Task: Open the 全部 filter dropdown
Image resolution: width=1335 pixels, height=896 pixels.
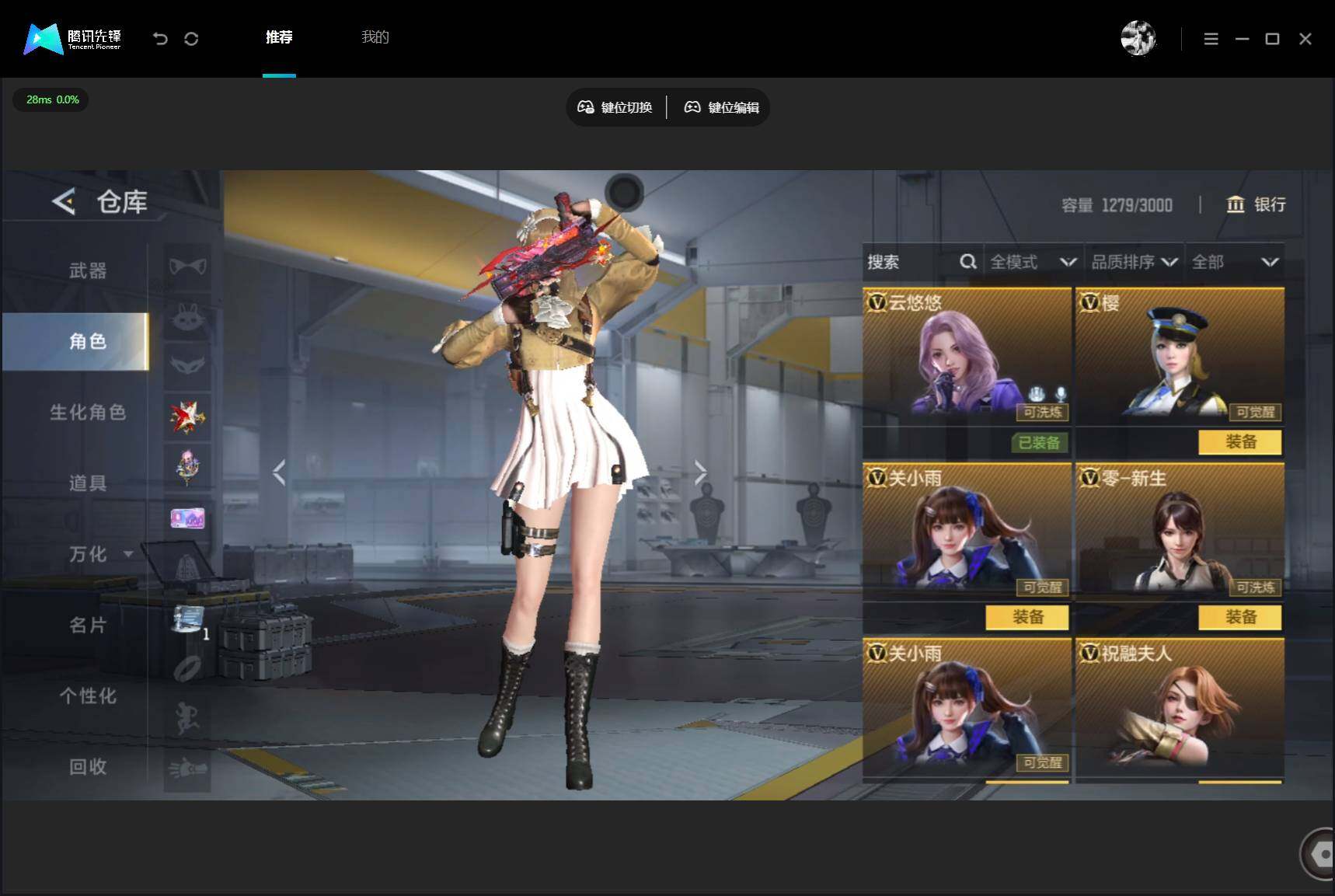Action: 1235,262
